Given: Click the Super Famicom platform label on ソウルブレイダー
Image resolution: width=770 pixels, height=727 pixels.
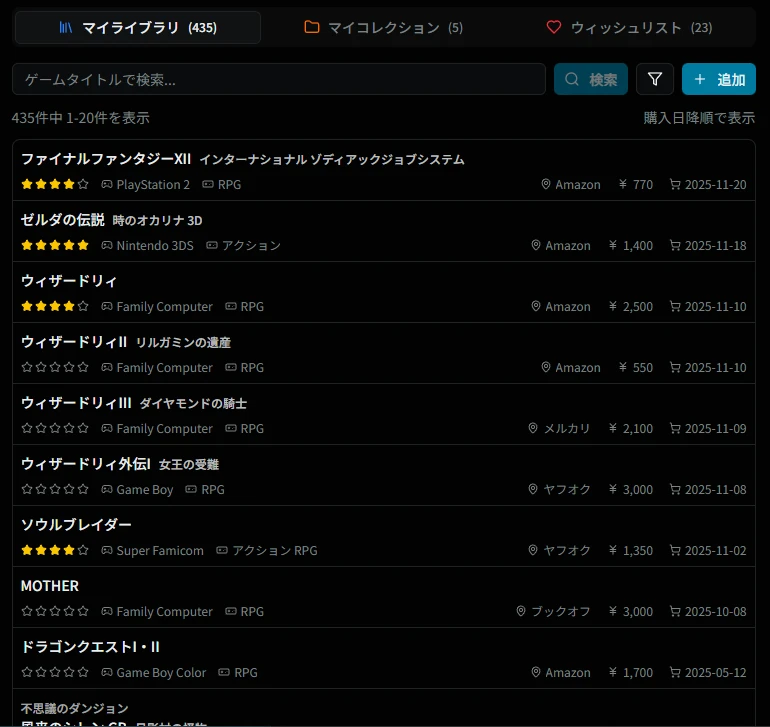Looking at the screenshot, I should 160,551.
